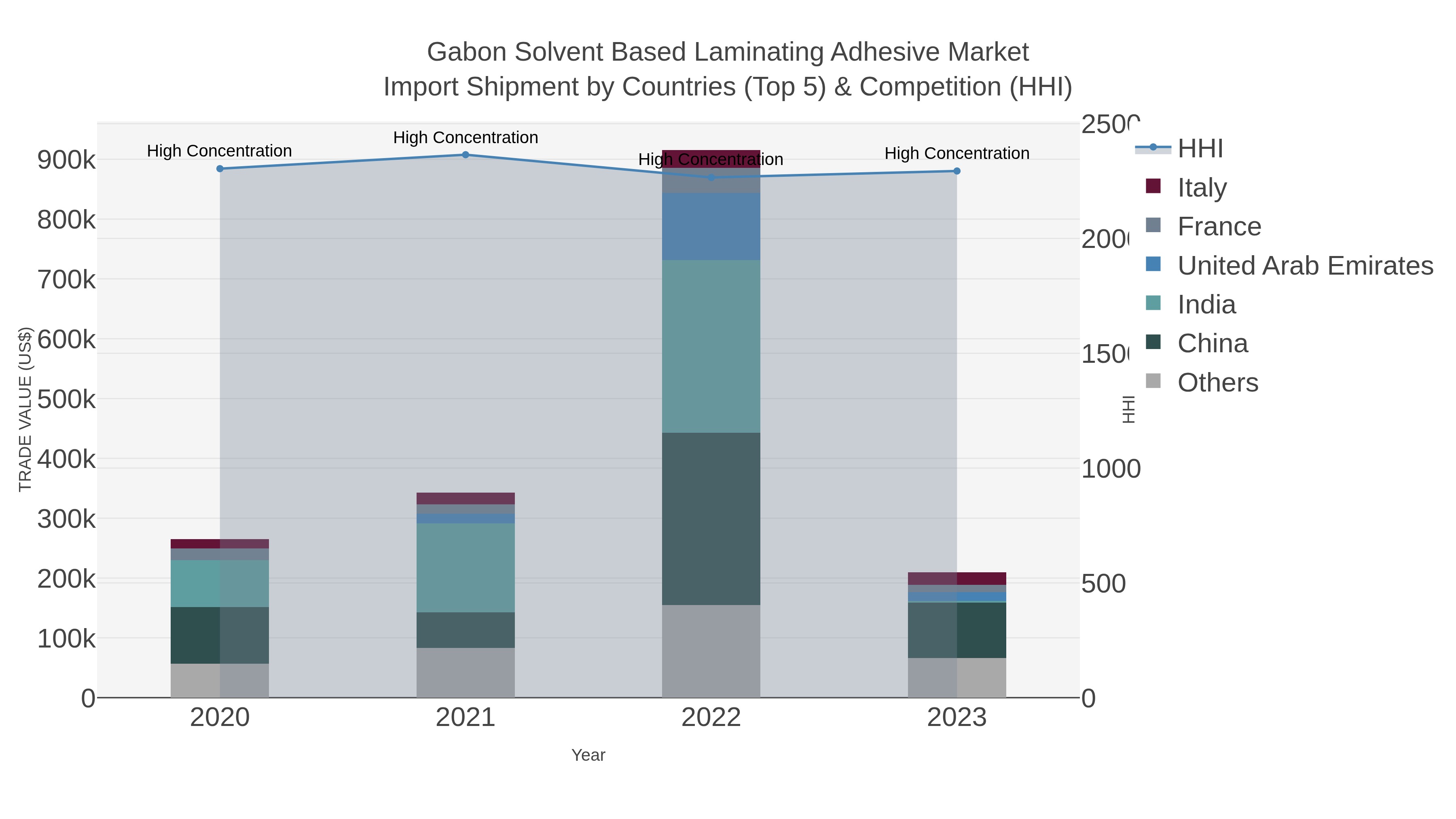
Task: Click the United Arab Emirates segment of 2022 bar
Action: [711, 226]
